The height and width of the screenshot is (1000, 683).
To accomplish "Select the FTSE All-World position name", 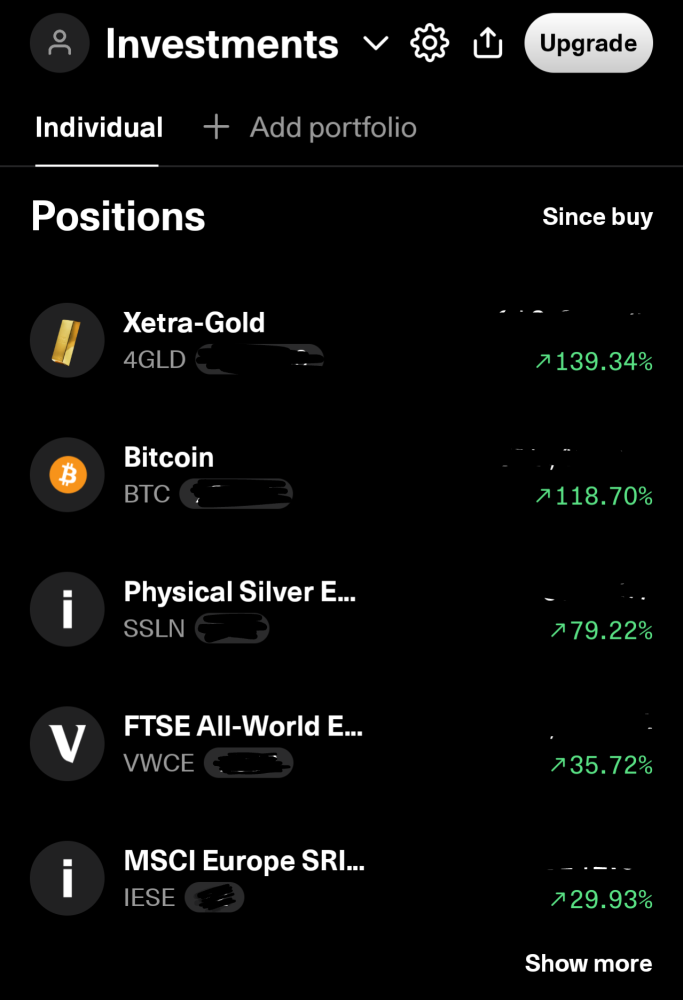I will tap(243, 726).
